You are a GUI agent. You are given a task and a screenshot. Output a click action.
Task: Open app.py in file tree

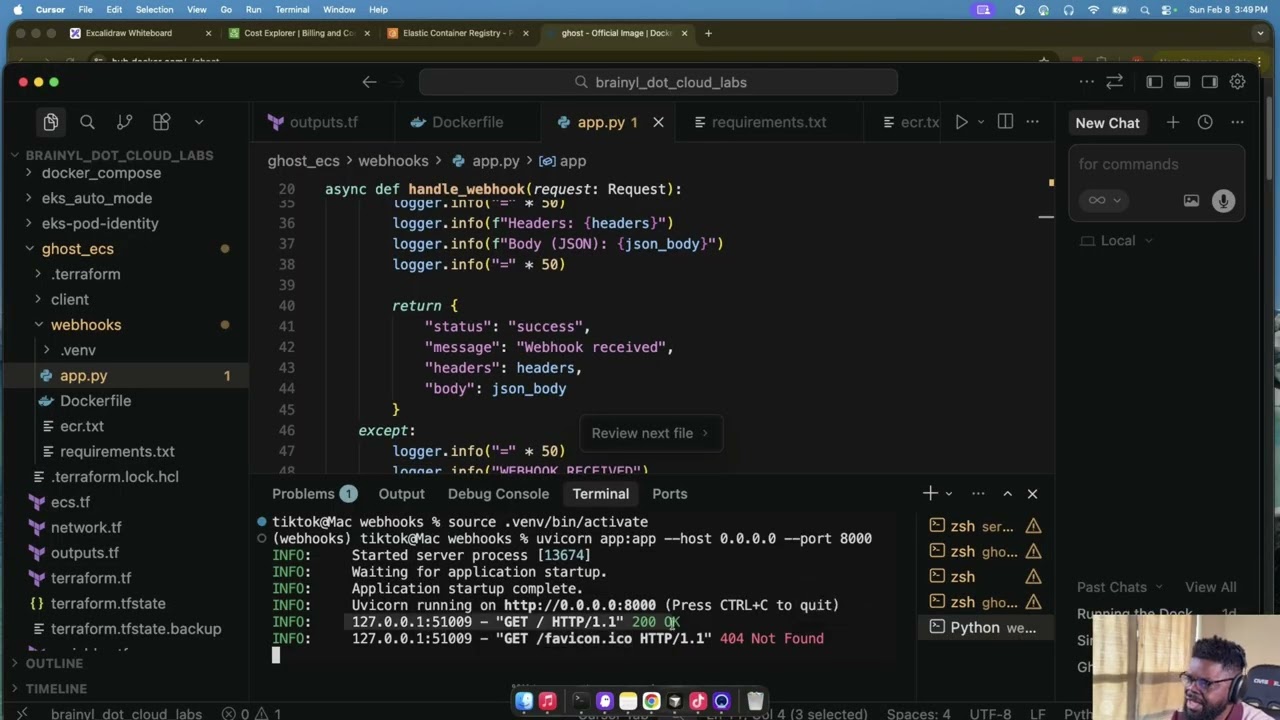pos(83,376)
